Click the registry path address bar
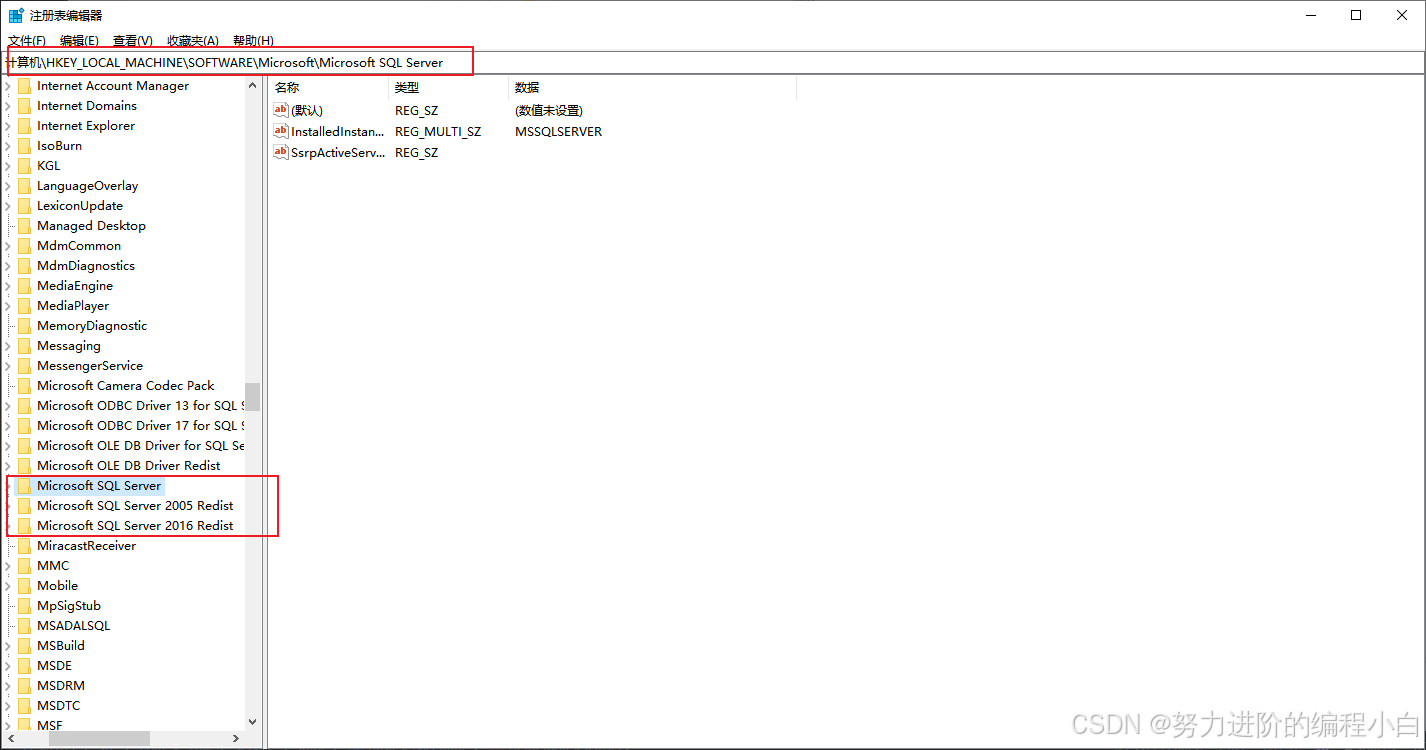 713,62
